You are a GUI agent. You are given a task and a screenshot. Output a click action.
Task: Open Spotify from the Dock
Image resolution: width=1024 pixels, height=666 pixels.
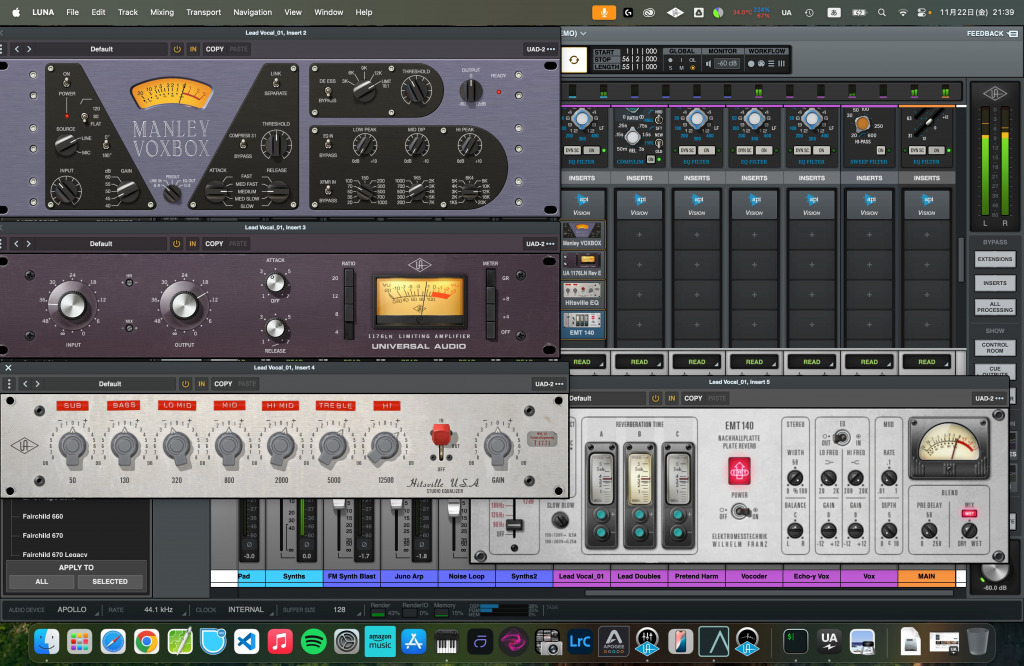pos(313,640)
